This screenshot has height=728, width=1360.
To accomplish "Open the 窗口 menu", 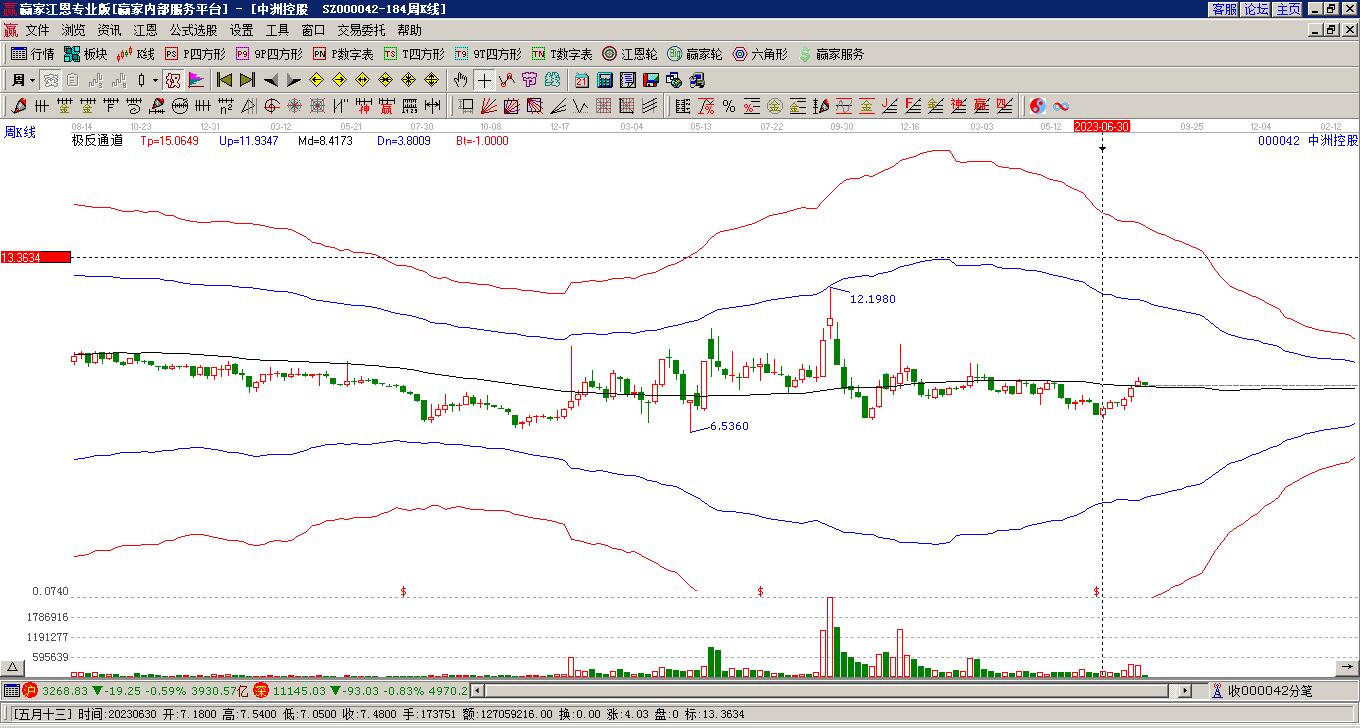I will (x=313, y=30).
